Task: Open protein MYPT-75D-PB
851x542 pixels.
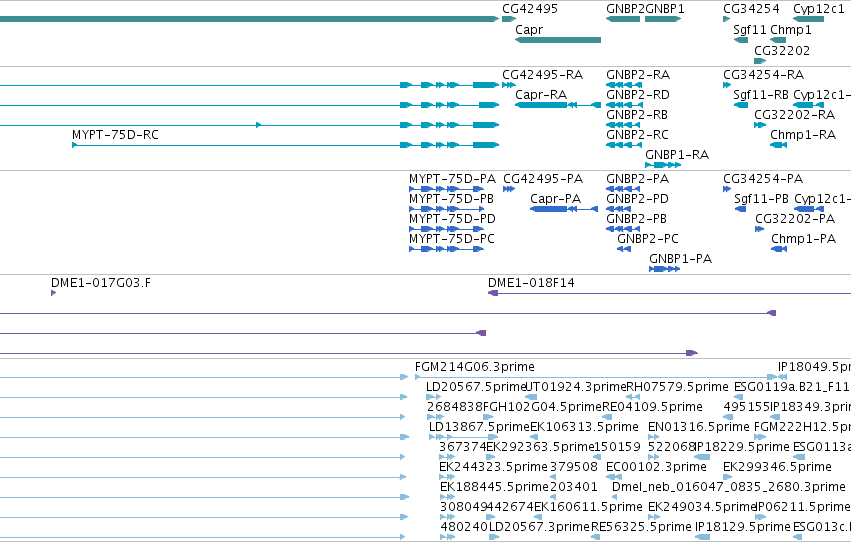Action: tap(452, 199)
